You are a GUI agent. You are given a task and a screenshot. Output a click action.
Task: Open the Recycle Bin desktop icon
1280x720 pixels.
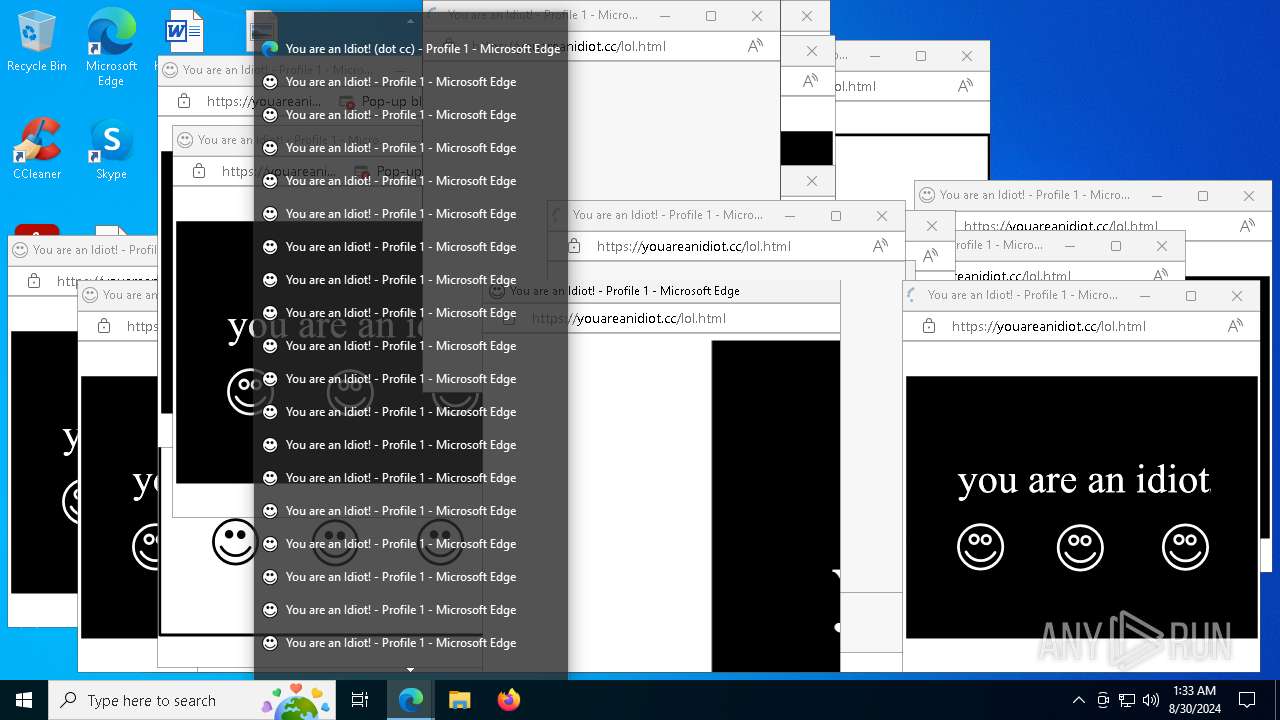point(37,41)
